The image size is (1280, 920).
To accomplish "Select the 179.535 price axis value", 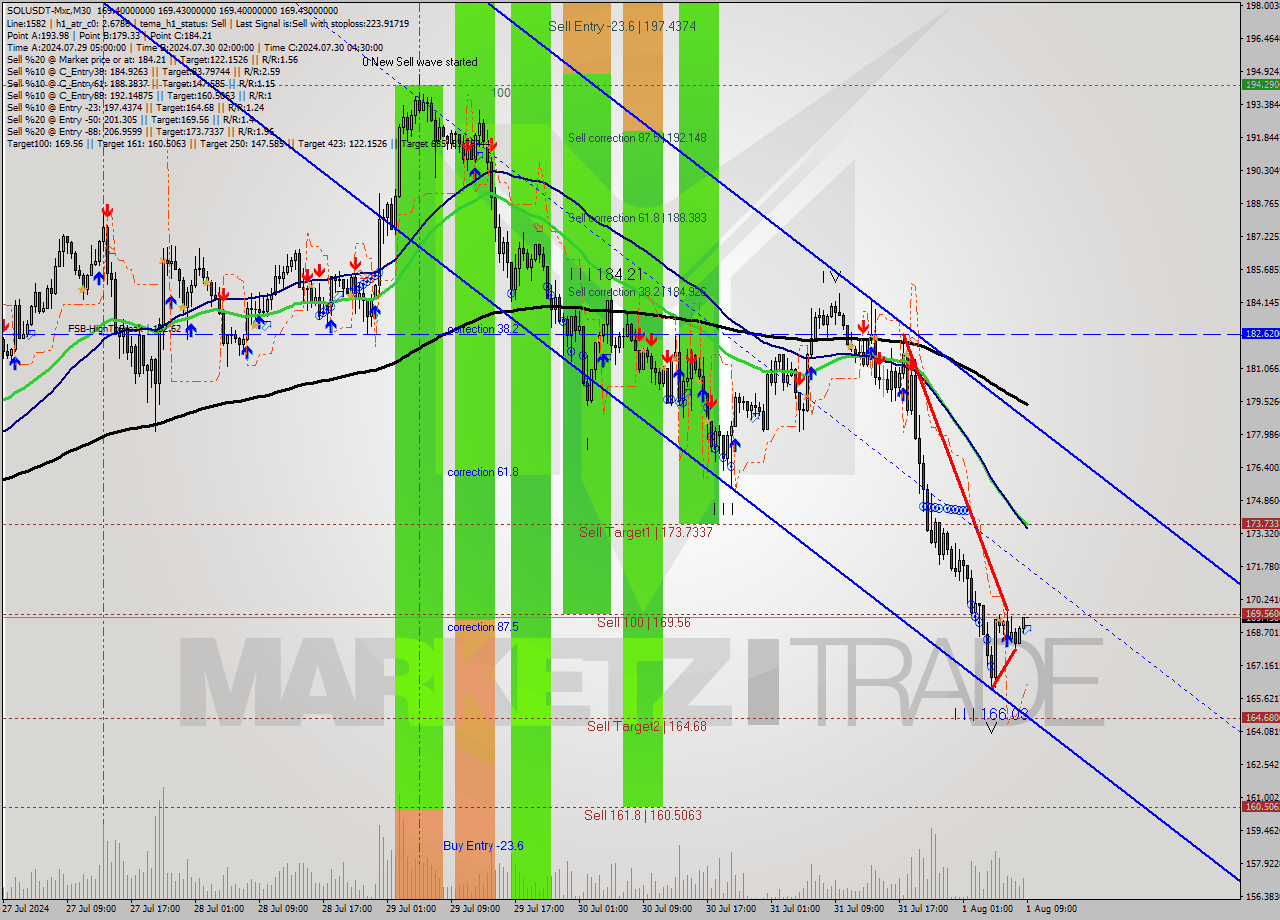I will tap(1261, 402).
